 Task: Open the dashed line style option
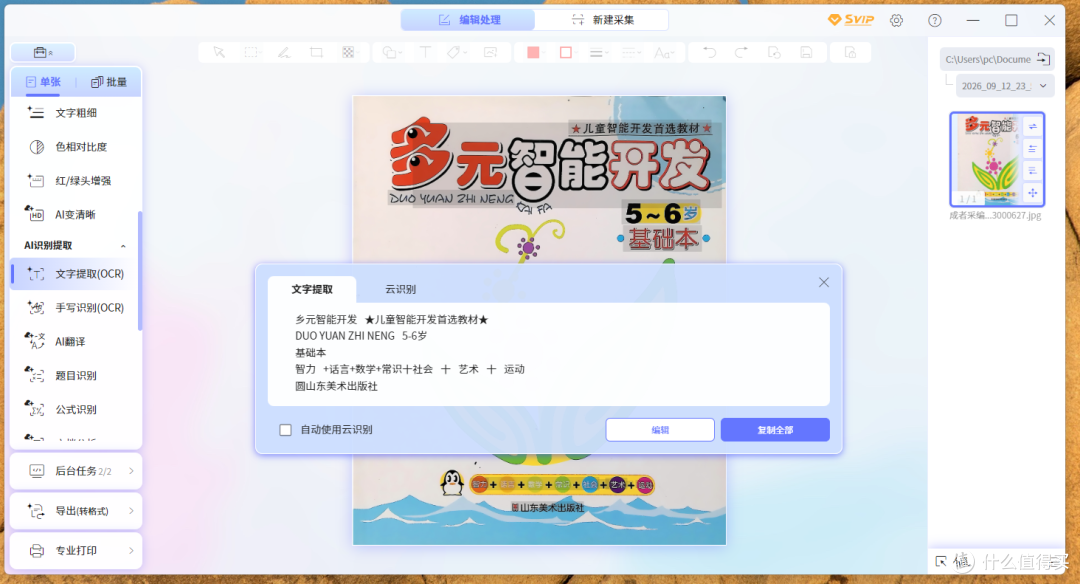click(631, 52)
